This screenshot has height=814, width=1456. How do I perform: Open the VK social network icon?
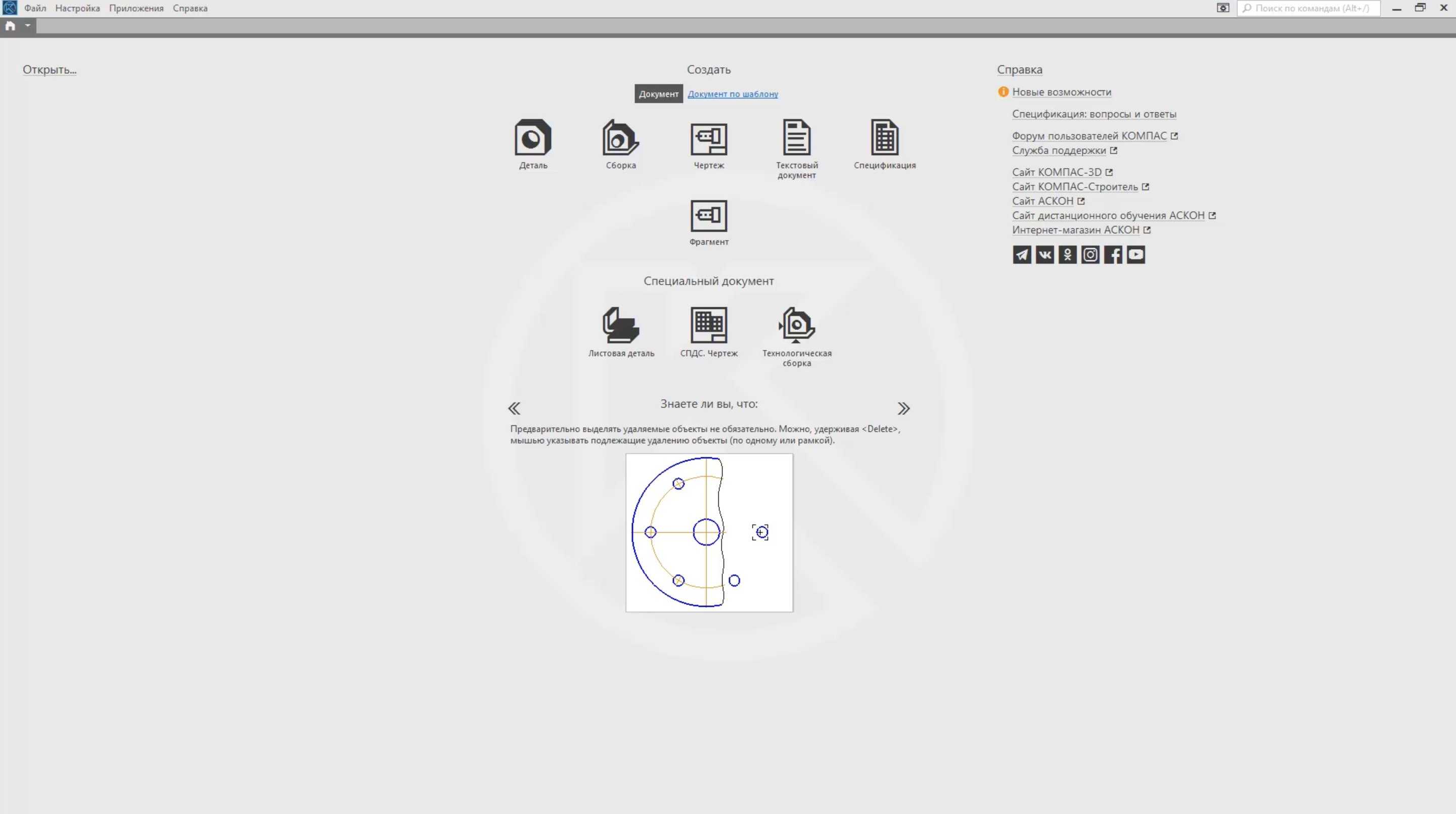point(1044,255)
